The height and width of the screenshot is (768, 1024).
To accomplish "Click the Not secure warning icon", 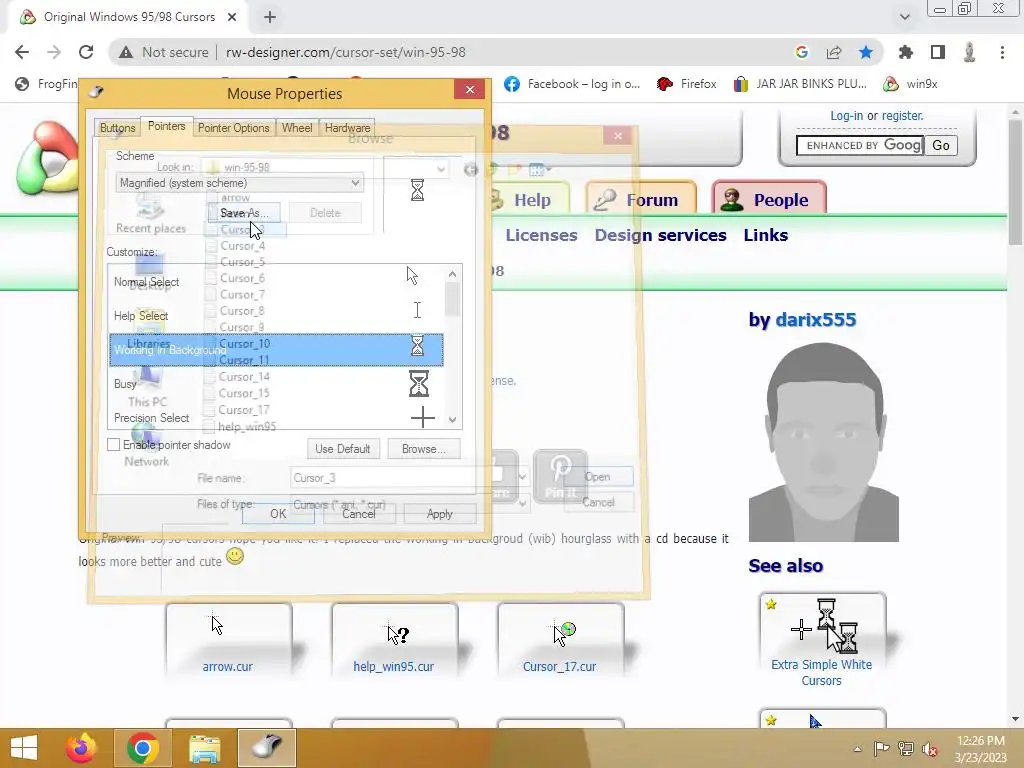I will 126,52.
